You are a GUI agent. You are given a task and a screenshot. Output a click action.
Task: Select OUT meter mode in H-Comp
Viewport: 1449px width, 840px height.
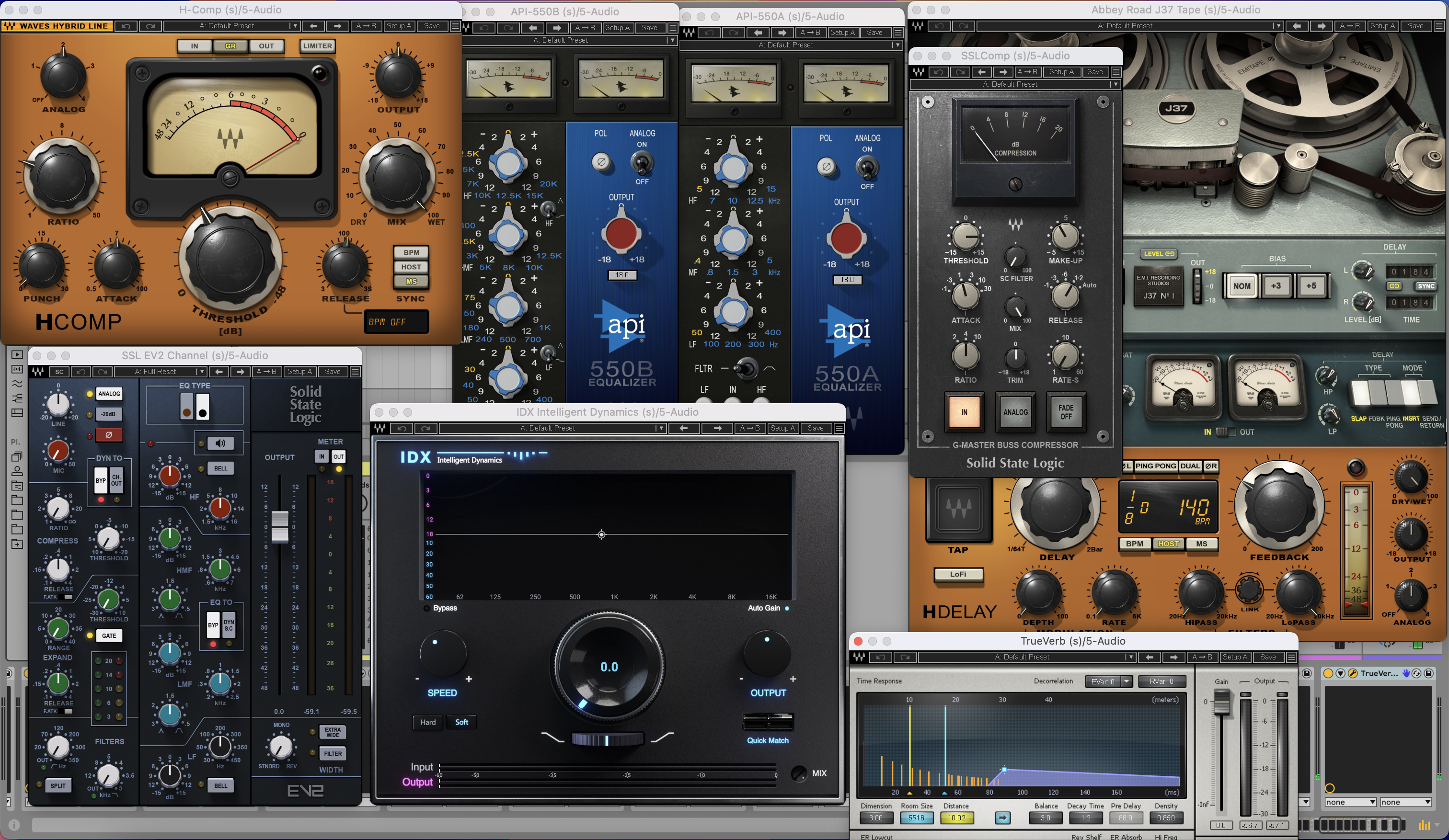point(266,46)
